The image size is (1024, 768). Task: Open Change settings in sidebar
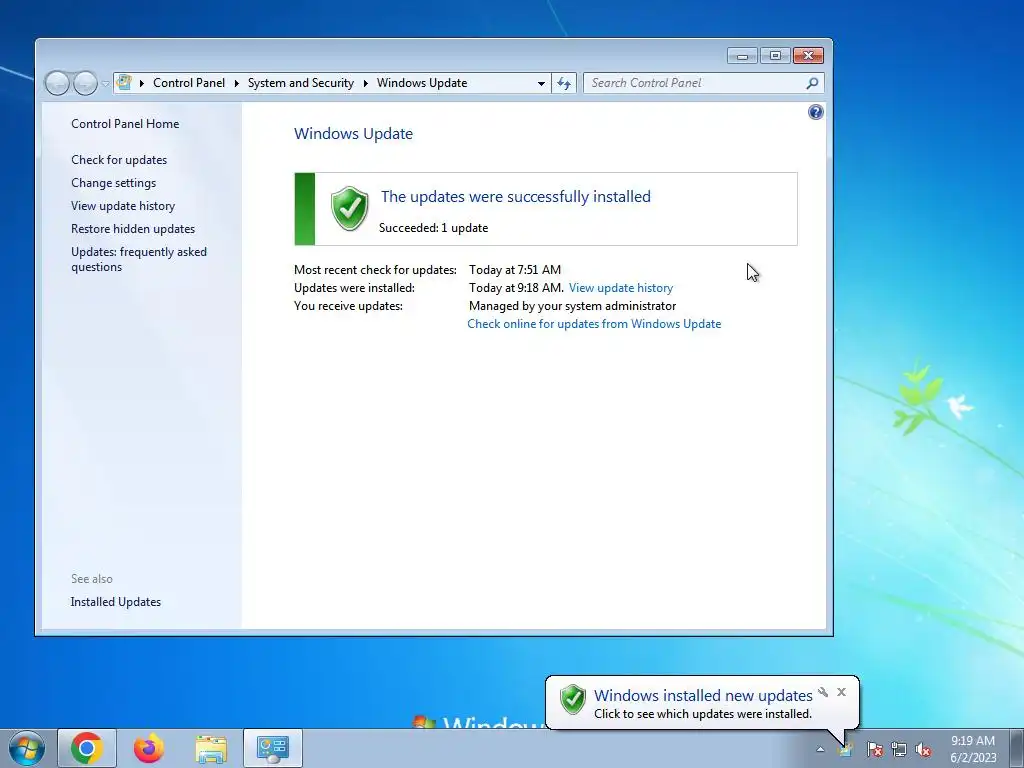click(114, 183)
